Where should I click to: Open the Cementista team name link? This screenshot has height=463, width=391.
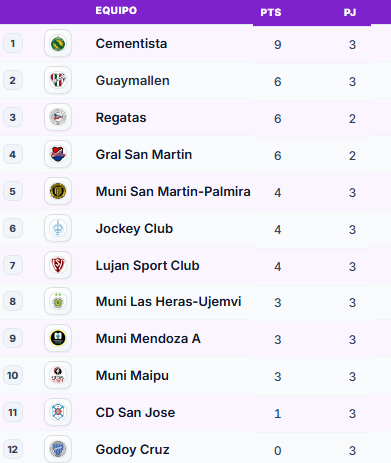tap(131, 44)
